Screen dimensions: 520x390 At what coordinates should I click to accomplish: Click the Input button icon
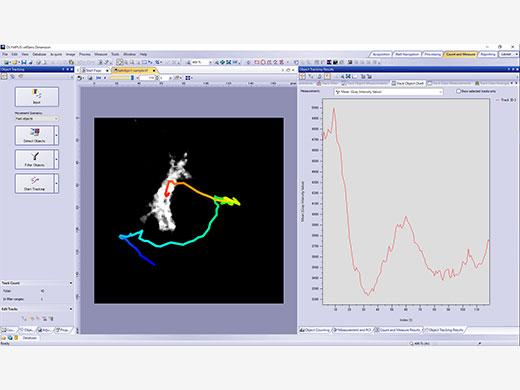tap(37, 97)
